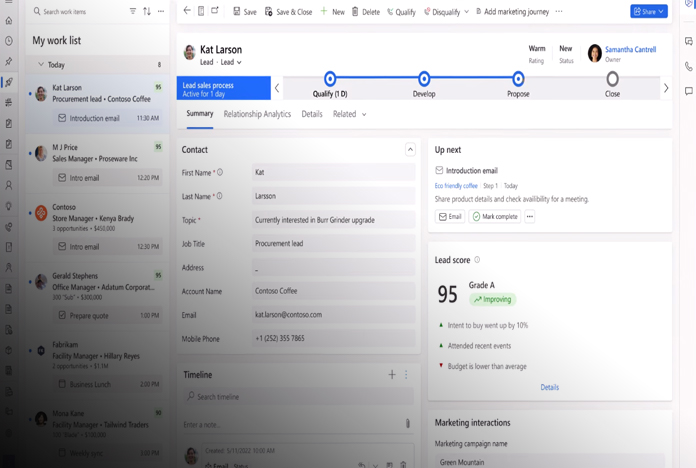Filter the work list items
This screenshot has height=468, width=696.
133,11
